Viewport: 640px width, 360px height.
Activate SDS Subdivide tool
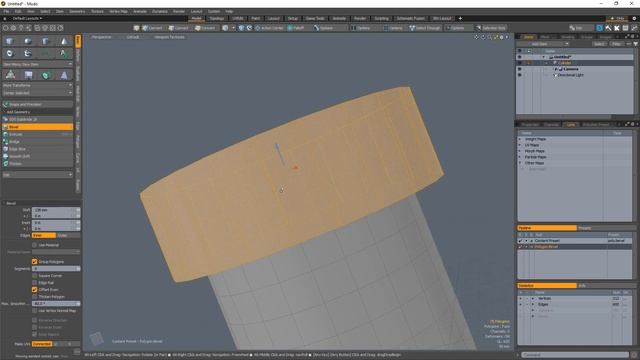point(38,120)
